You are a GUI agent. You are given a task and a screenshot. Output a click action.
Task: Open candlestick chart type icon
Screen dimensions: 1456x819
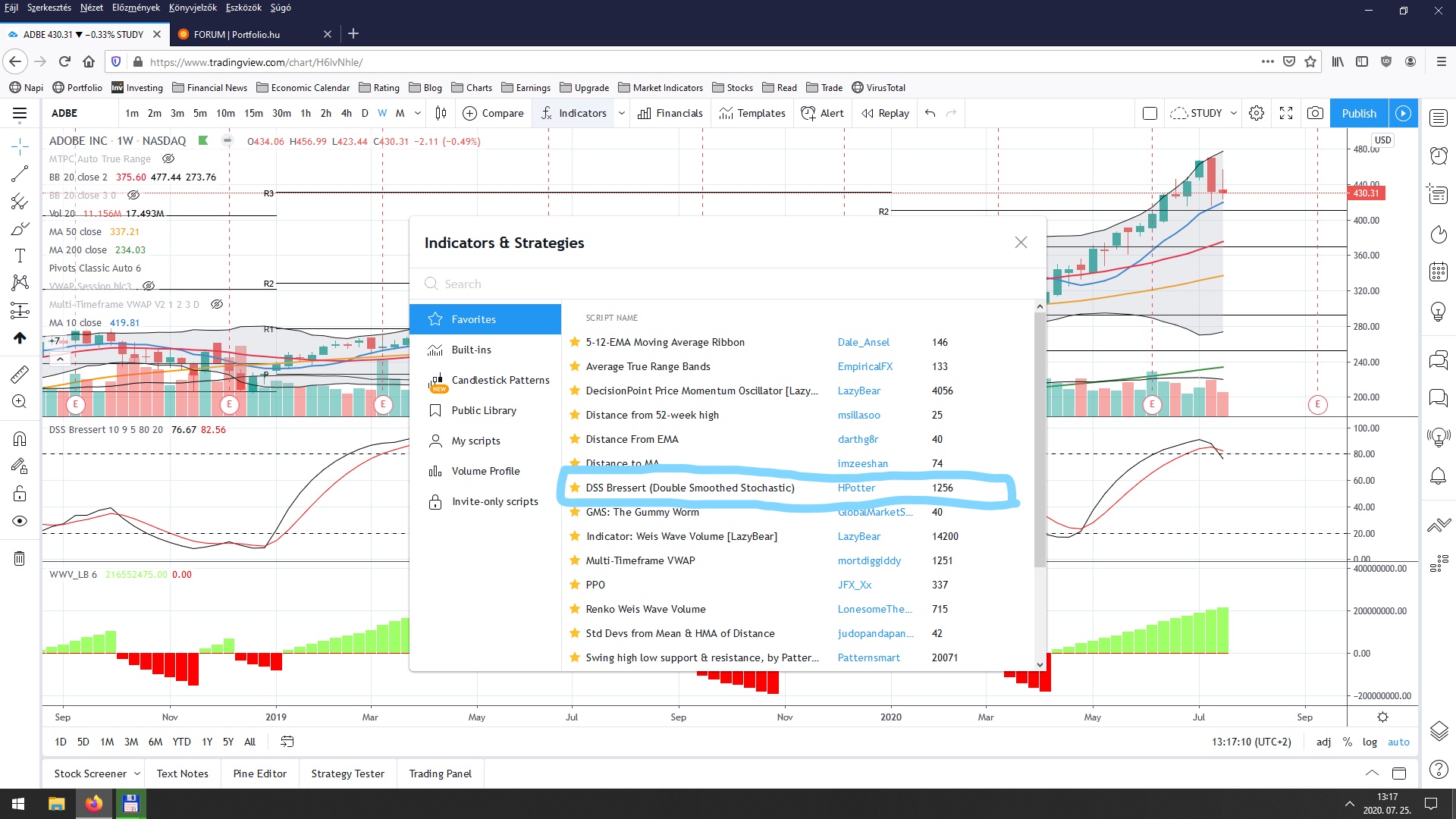441,113
